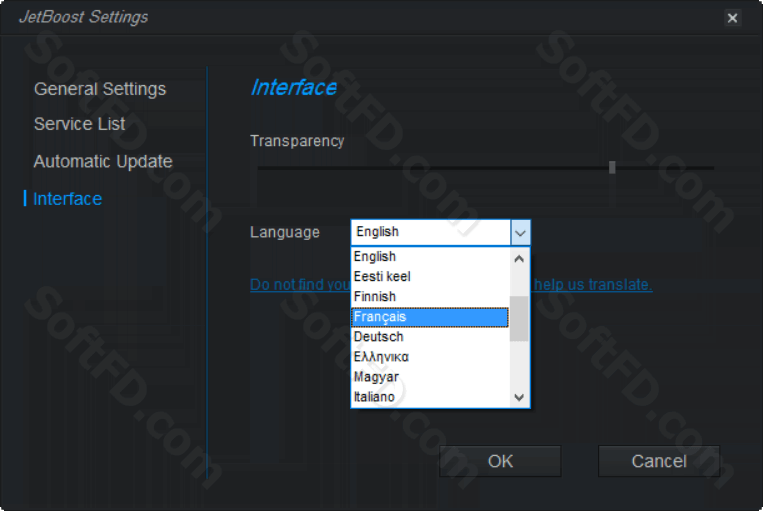763x511 pixels.
Task: Select Italiano from the language list
Action: coord(430,397)
